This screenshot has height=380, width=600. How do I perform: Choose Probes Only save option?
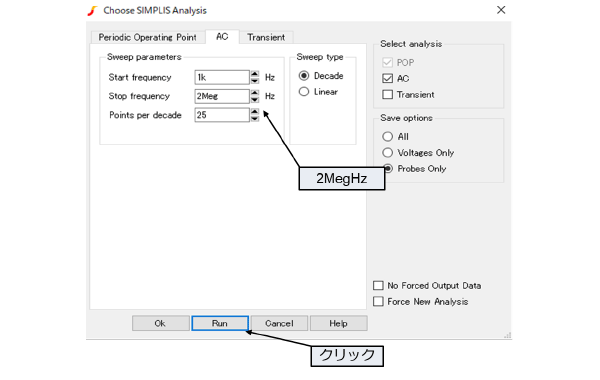[x=388, y=169]
